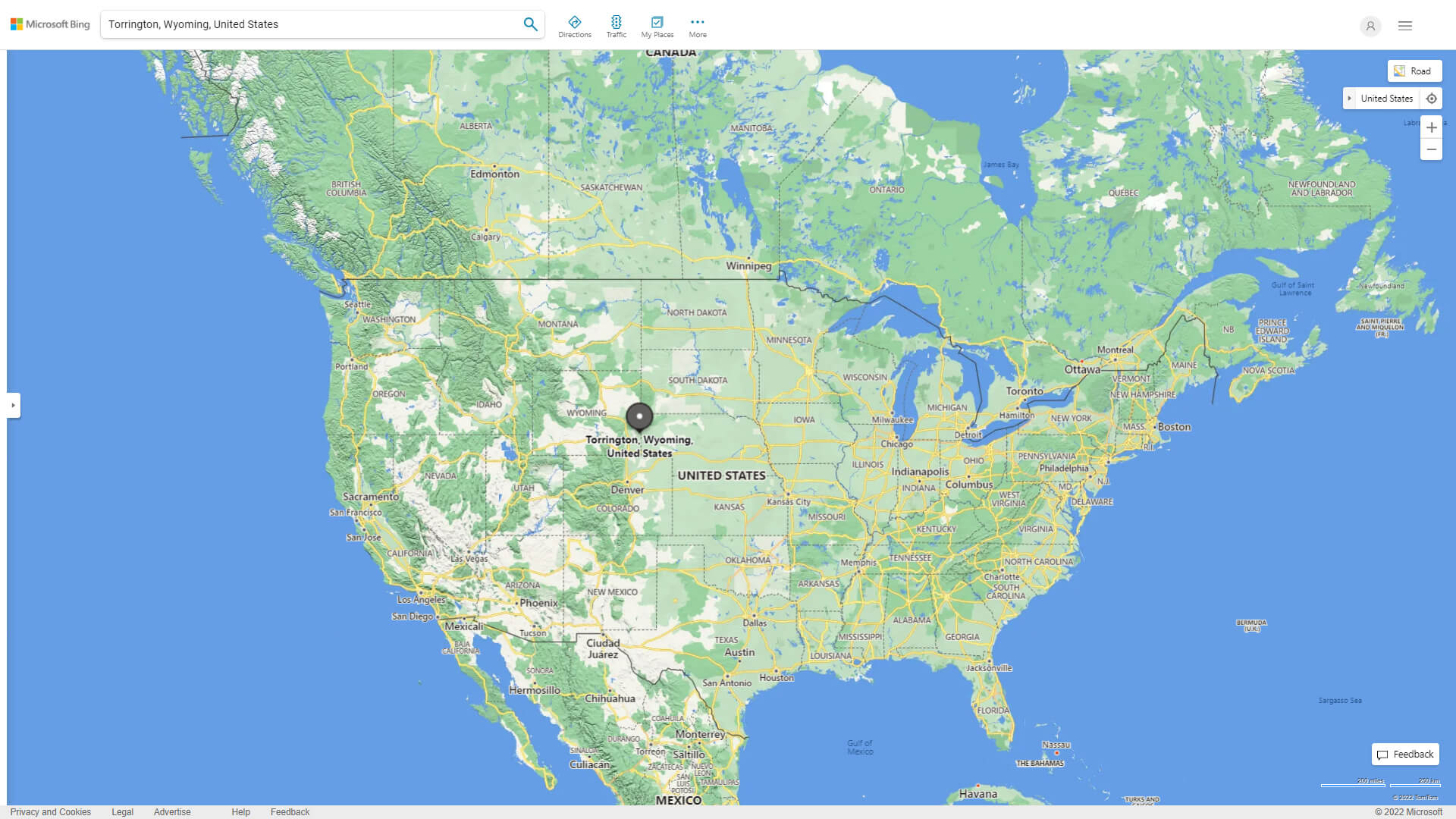Screen dimensions: 1456x819
Task: Click the Advertise button
Action: (x=172, y=812)
